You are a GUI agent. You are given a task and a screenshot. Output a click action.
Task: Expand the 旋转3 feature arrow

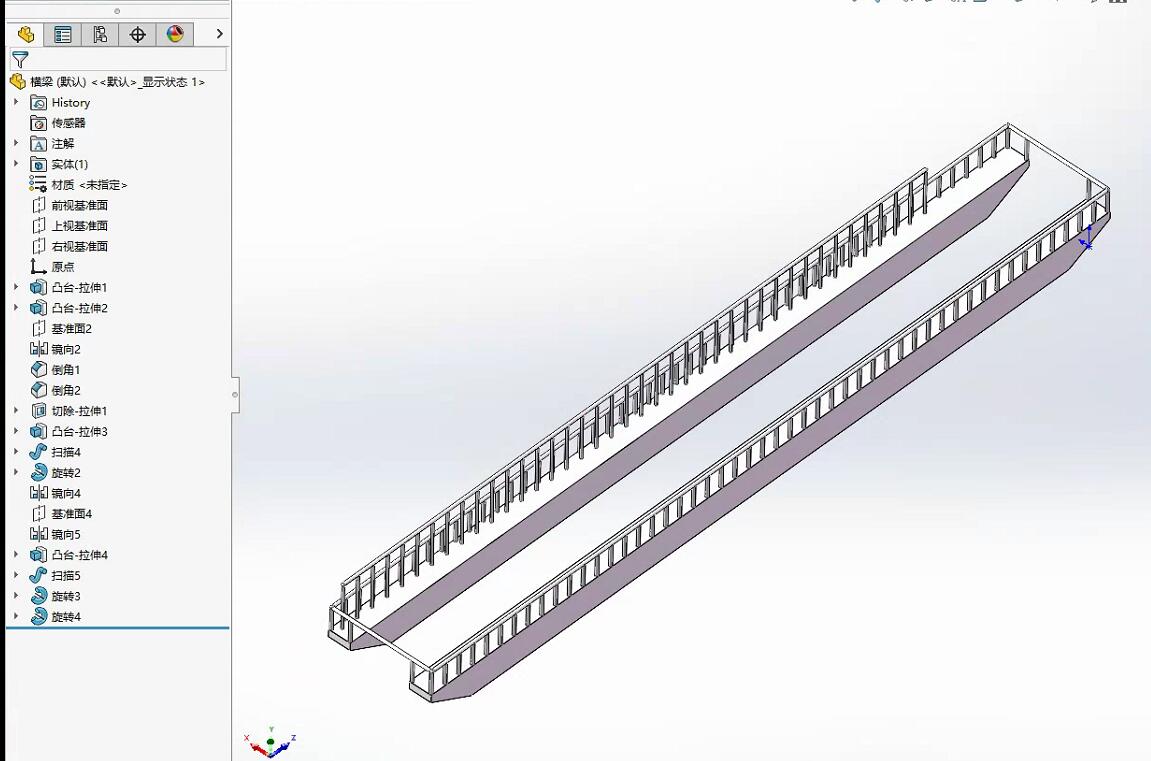coord(16,595)
